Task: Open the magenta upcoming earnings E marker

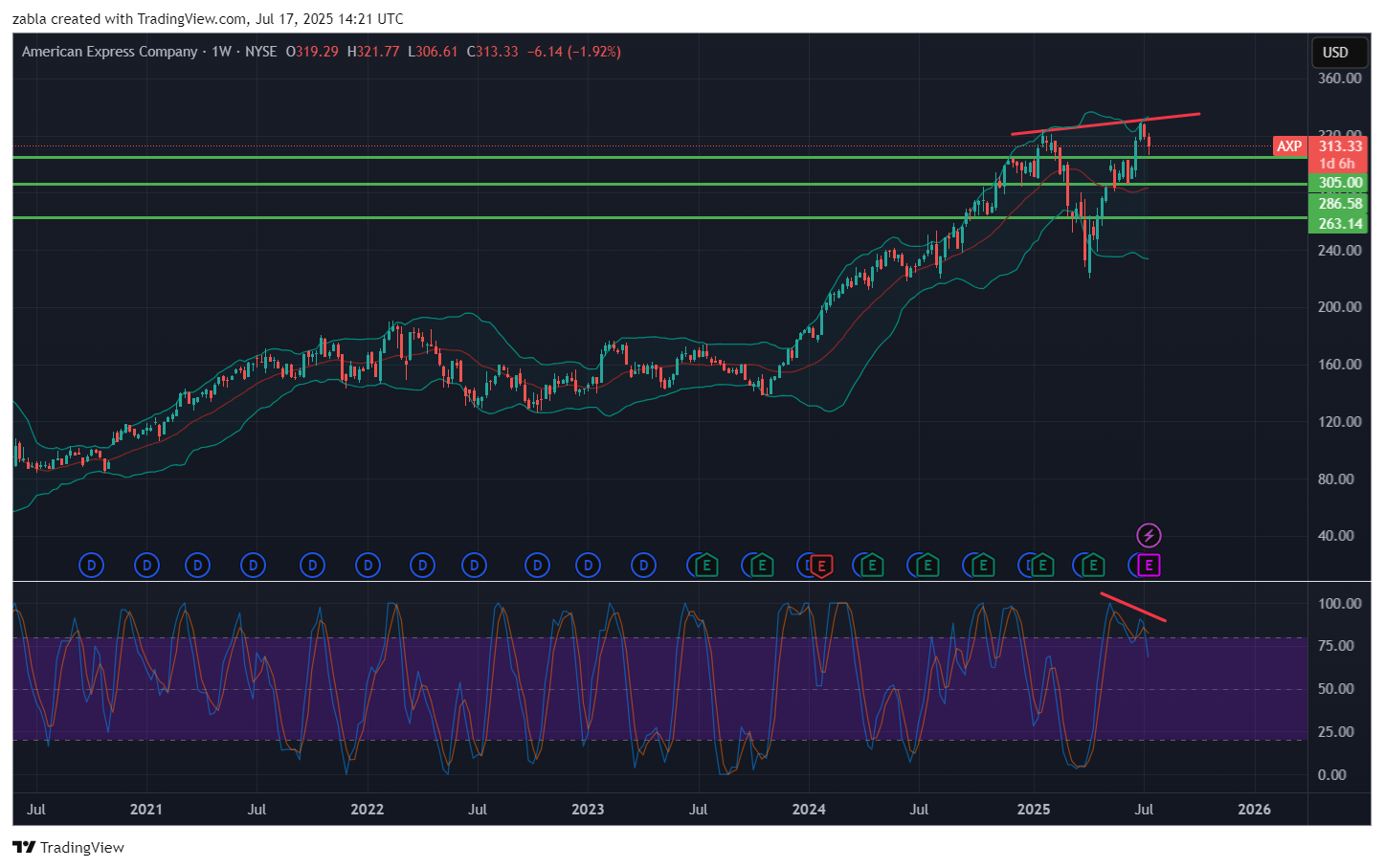Action: point(1149,566)
